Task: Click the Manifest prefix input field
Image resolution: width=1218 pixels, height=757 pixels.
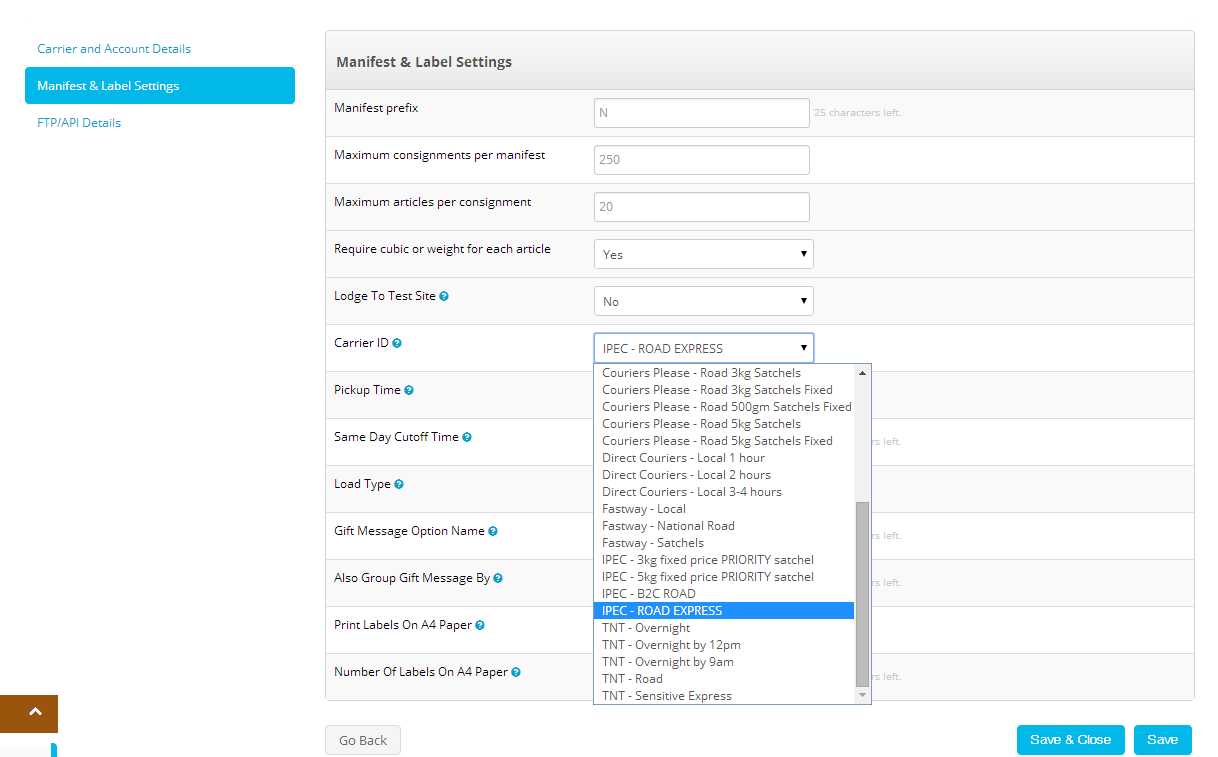Action: point(702,113)
